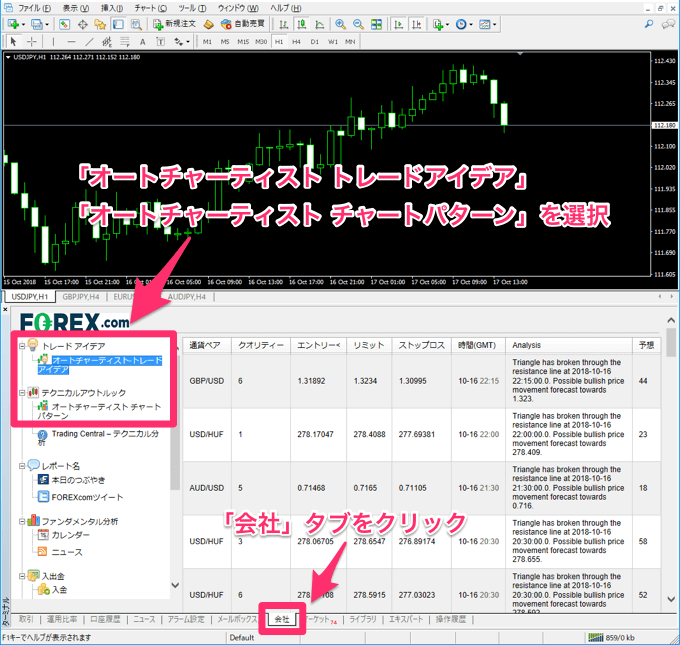Click the New Chart toolbar icon
The width and height of the screenshot is (680, 645).
(x=13, y=24)
